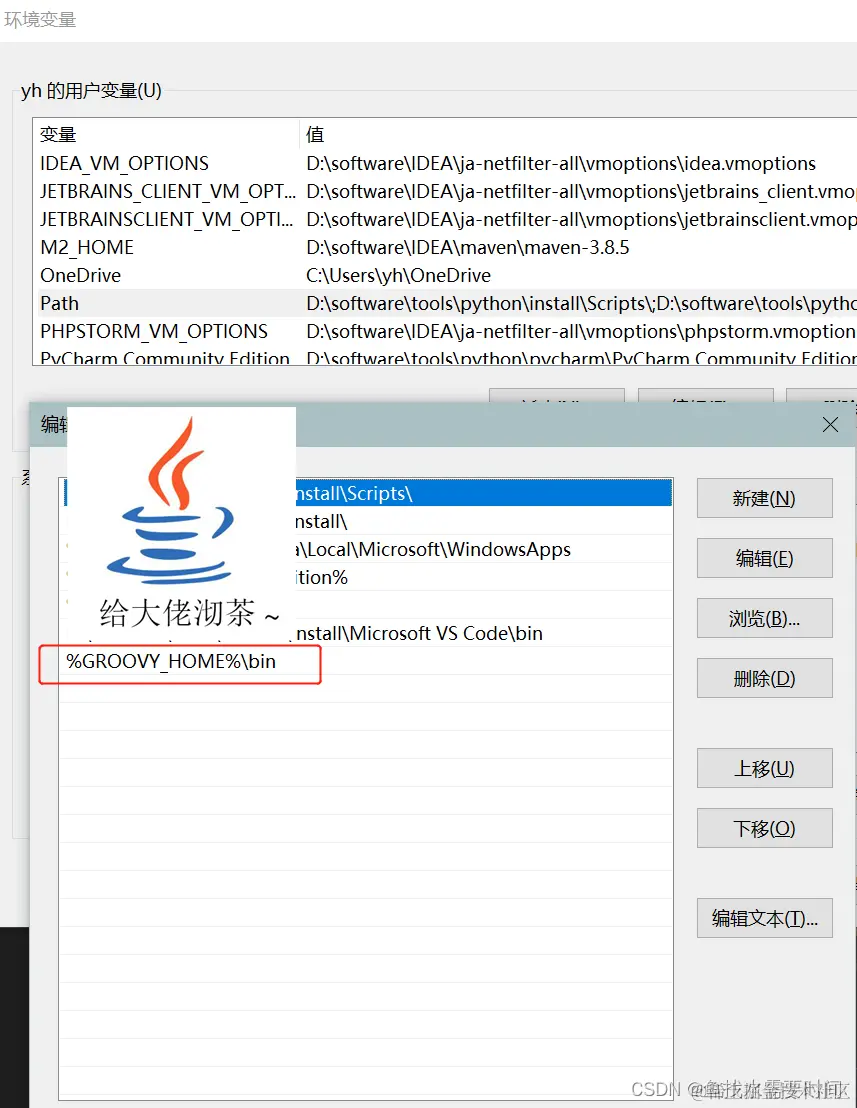Open the 浏览(B)... button

(x=764, y=618)
